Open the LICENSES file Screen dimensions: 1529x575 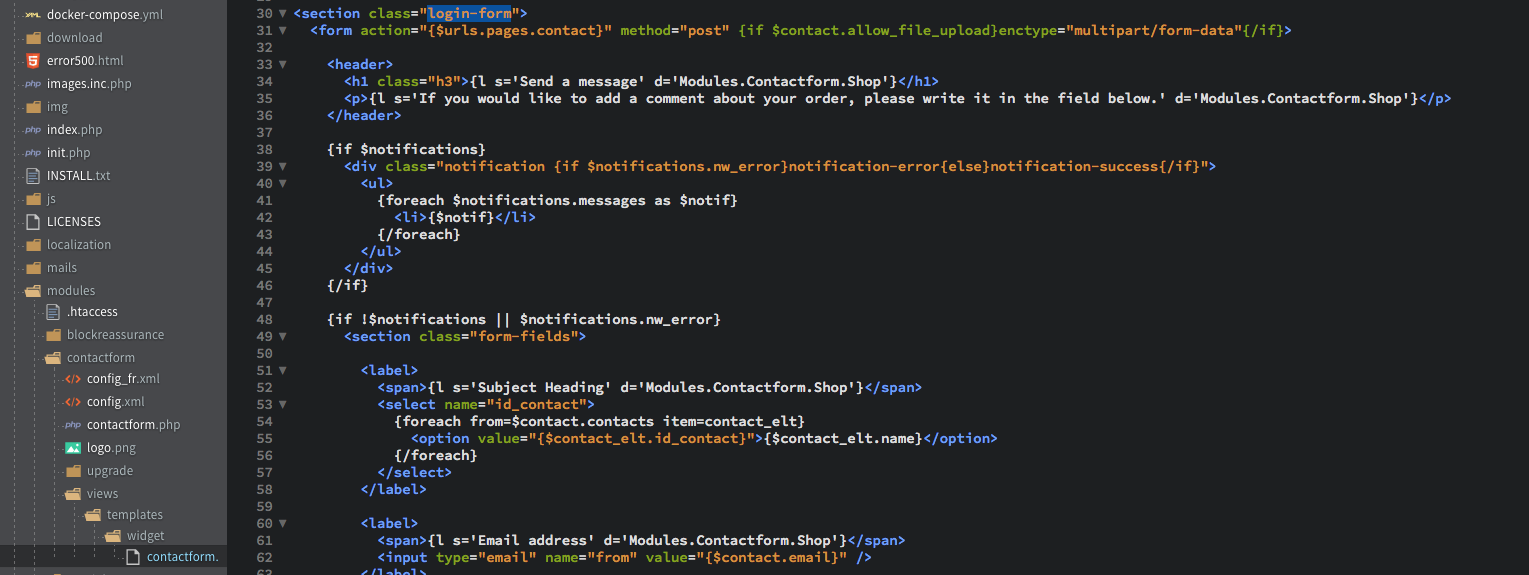(x=74, y=222)
